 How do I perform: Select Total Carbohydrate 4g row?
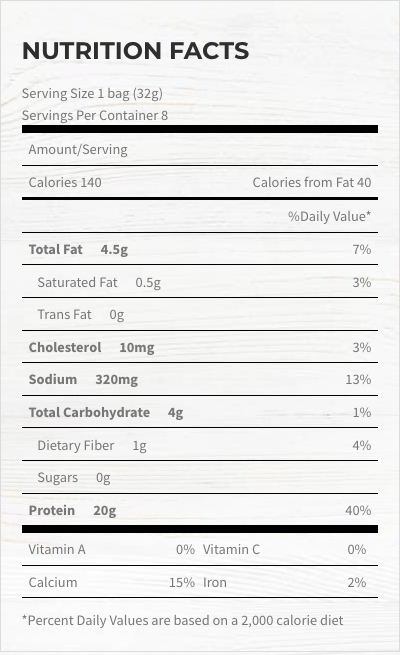pyautogui.click(x=200, y=412)
